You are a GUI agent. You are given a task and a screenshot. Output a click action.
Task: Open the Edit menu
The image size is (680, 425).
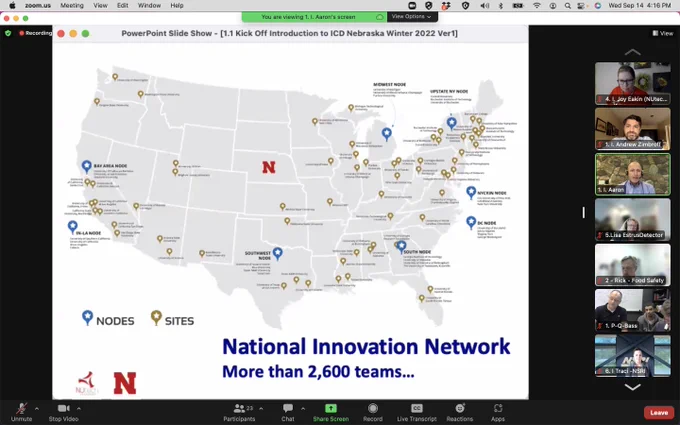(x=123, y=5)
